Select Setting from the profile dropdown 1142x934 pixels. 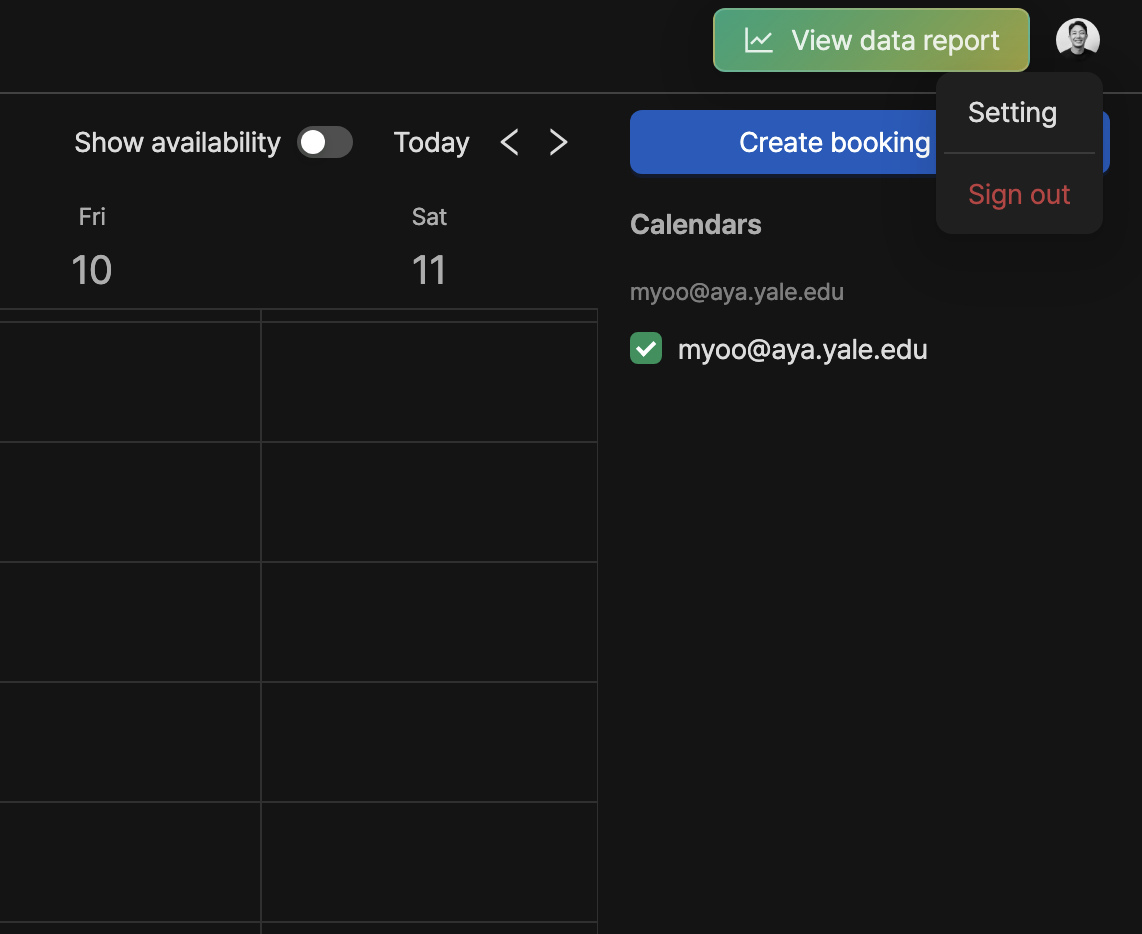(1012, 113)
